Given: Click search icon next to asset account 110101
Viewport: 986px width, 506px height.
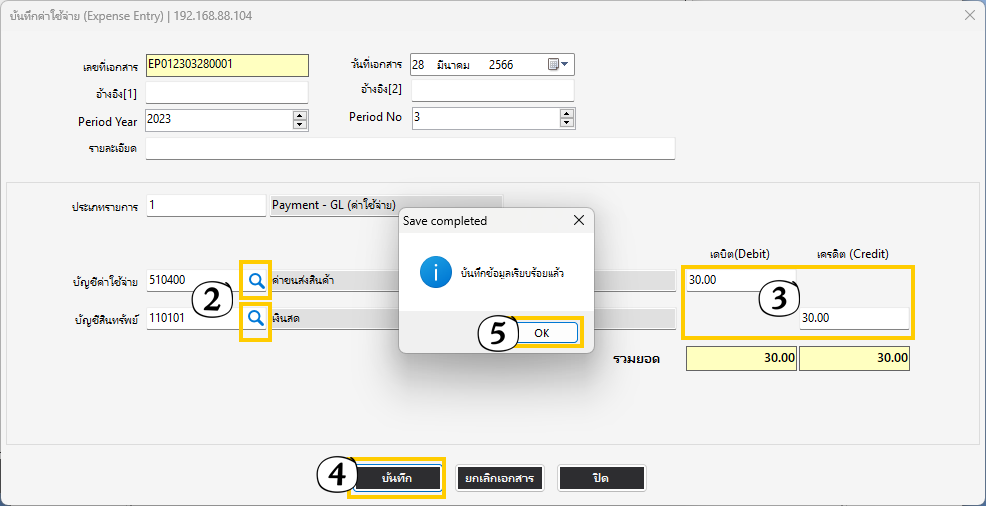Looking at the screenshot, I should (x=256, y=318).
